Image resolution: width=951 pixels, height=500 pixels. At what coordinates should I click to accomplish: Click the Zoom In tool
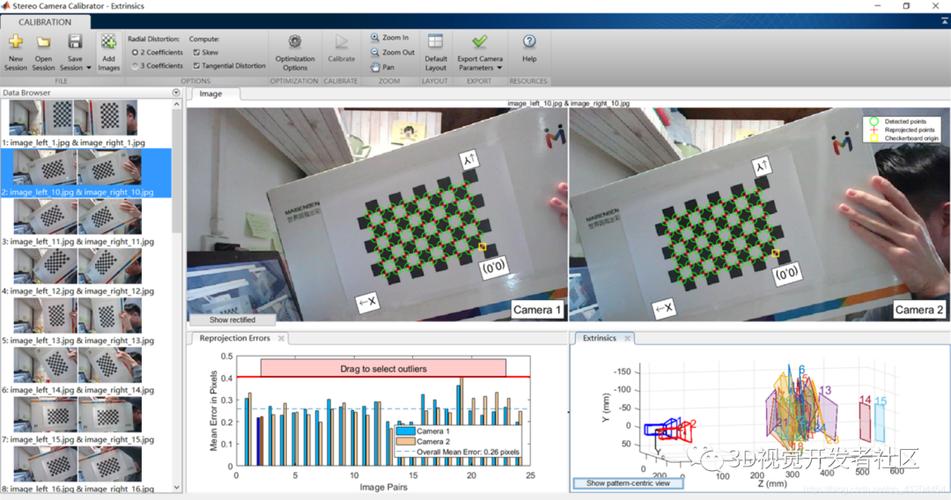point(389,38)
